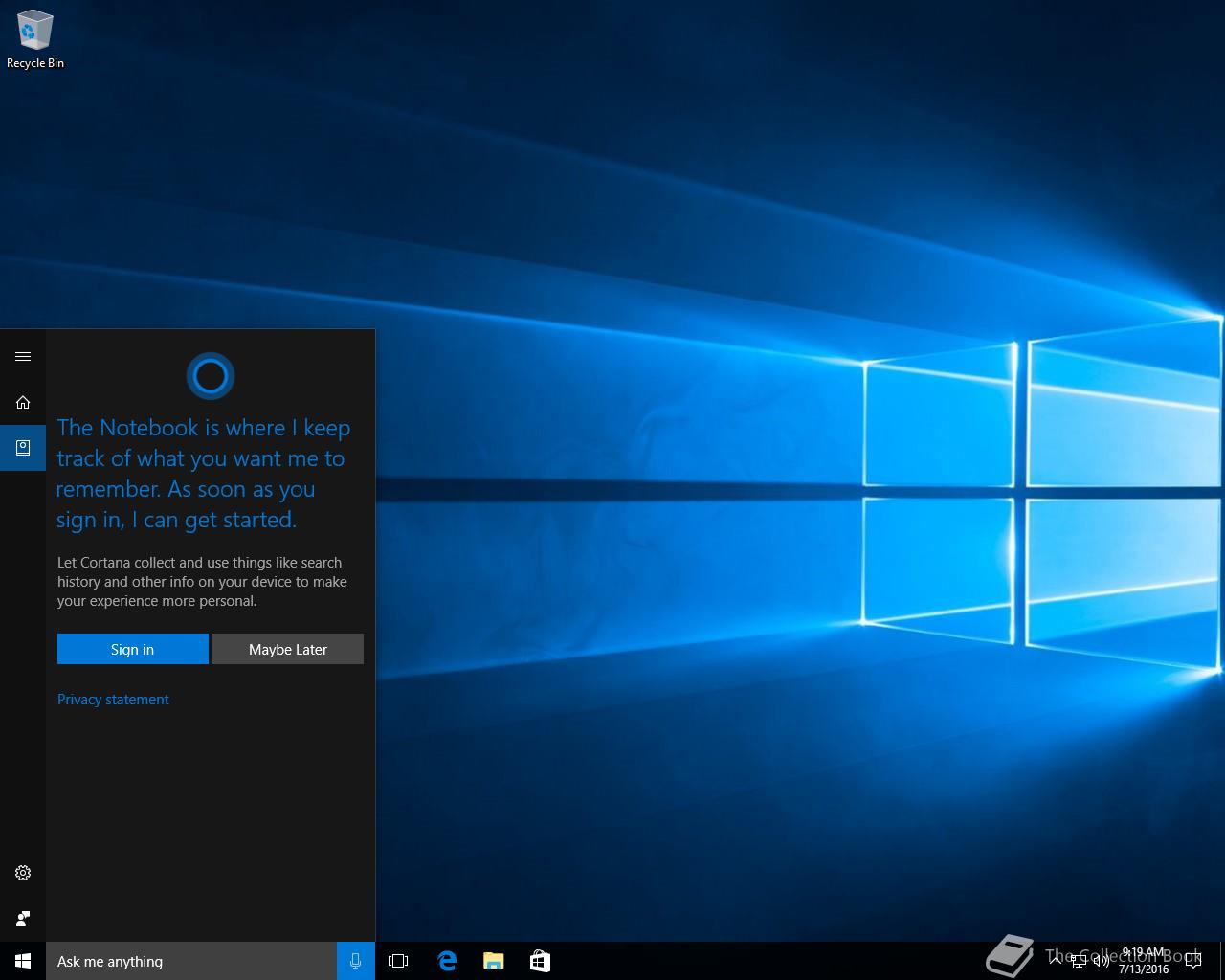Click Sign in for Cortana
This screenshot has height=980, width=1225.
[x=133, y=649]
